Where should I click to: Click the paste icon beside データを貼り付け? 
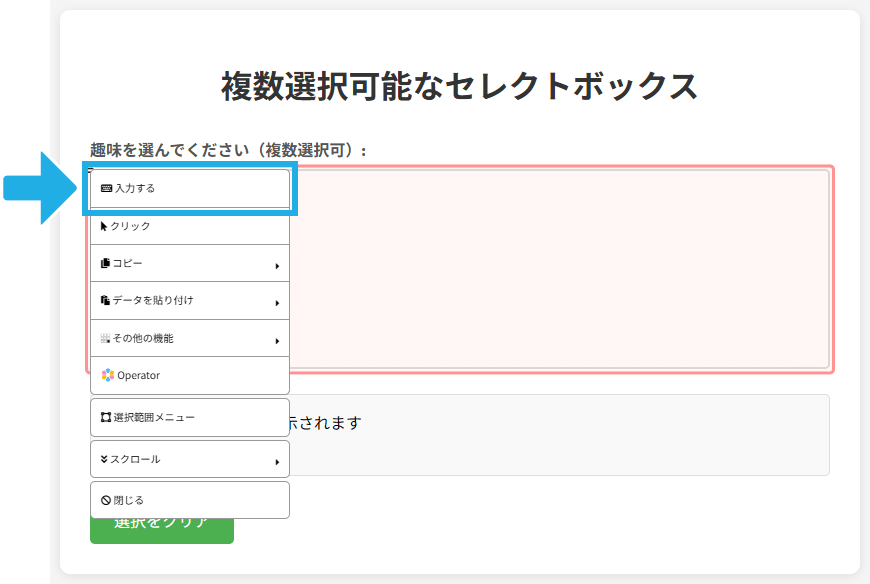click(105, 301)
